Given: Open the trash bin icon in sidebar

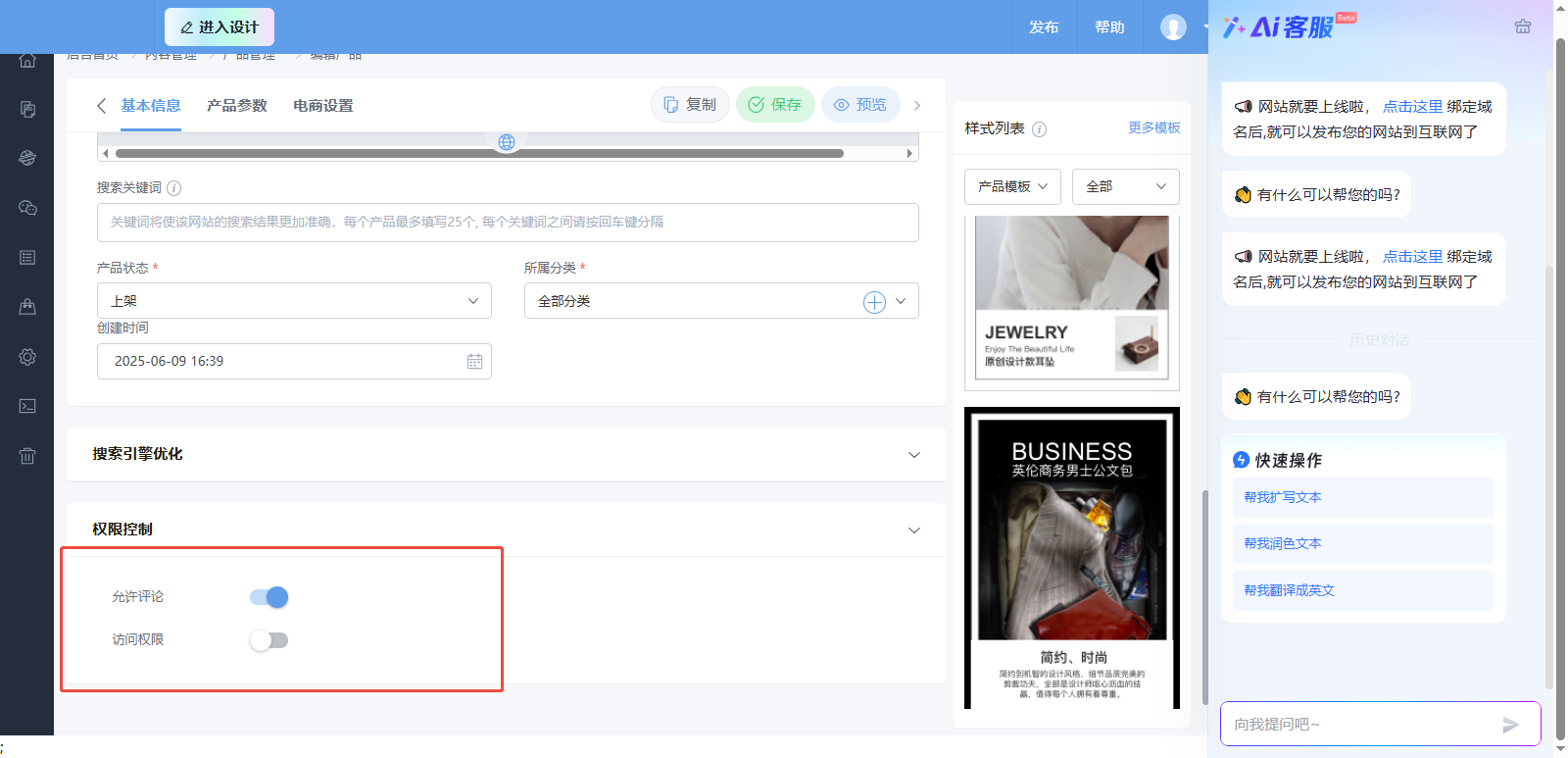Looking at the screenshot, I should [27, 456].
